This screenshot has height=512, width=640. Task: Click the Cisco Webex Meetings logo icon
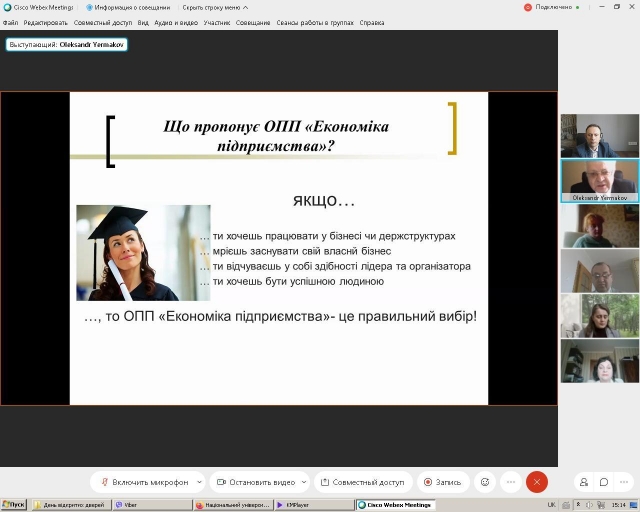[7, 7]
